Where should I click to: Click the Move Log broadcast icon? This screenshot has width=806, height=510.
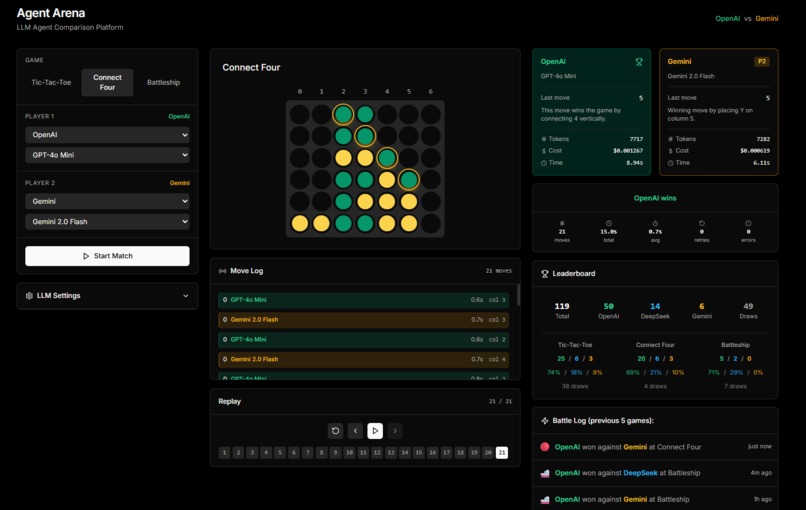click(223, 271)
